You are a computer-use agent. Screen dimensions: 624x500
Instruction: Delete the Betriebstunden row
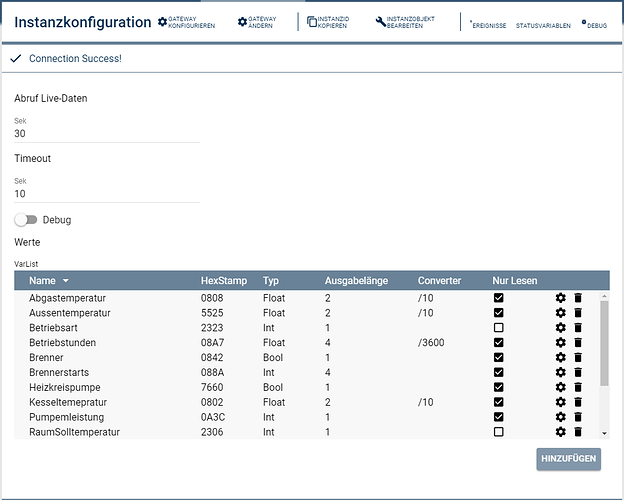click(x=578, y=342)
